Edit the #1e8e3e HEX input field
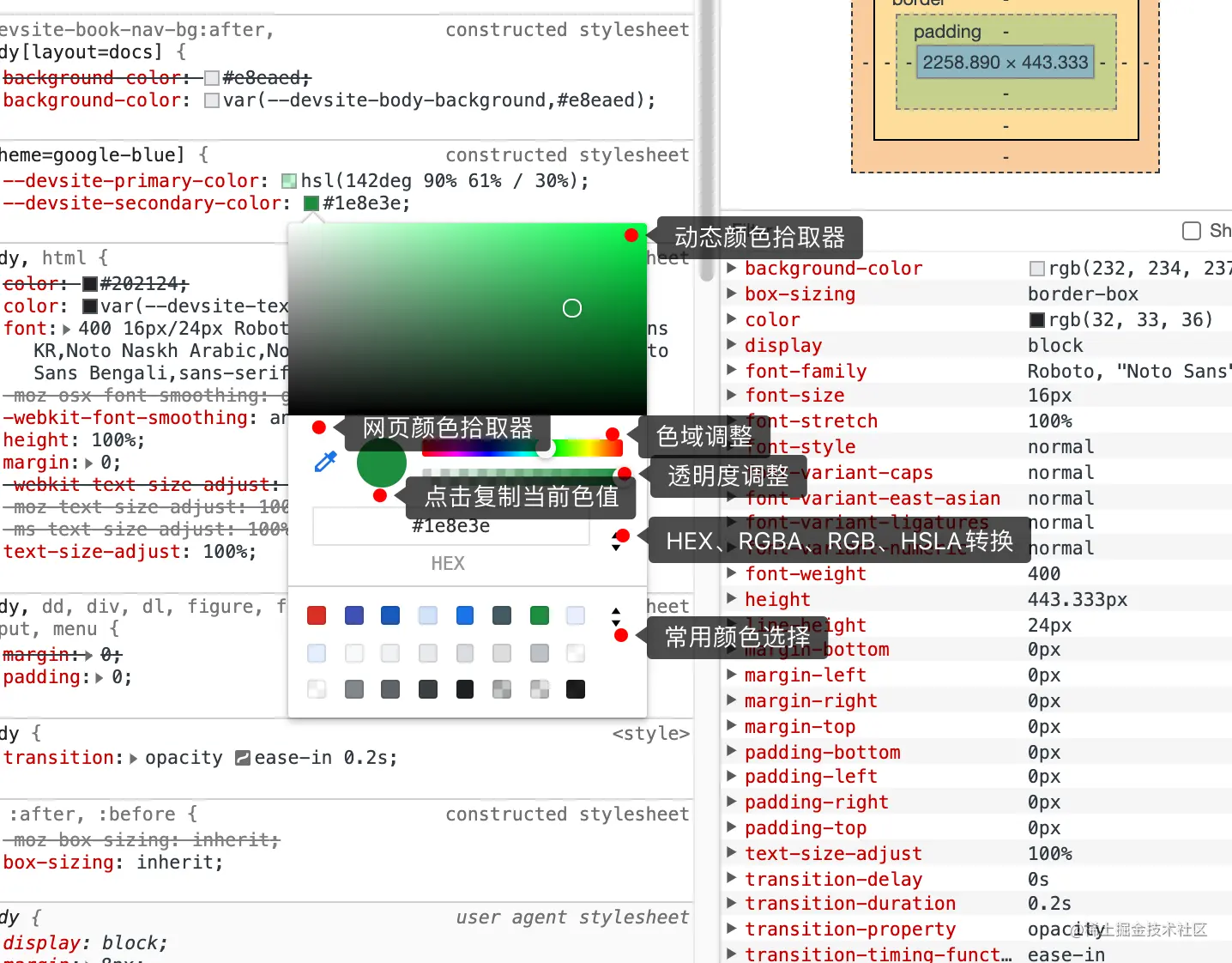Image resolution: width=1232 pixels, height=963 pixels. click(x=451, y=525)
